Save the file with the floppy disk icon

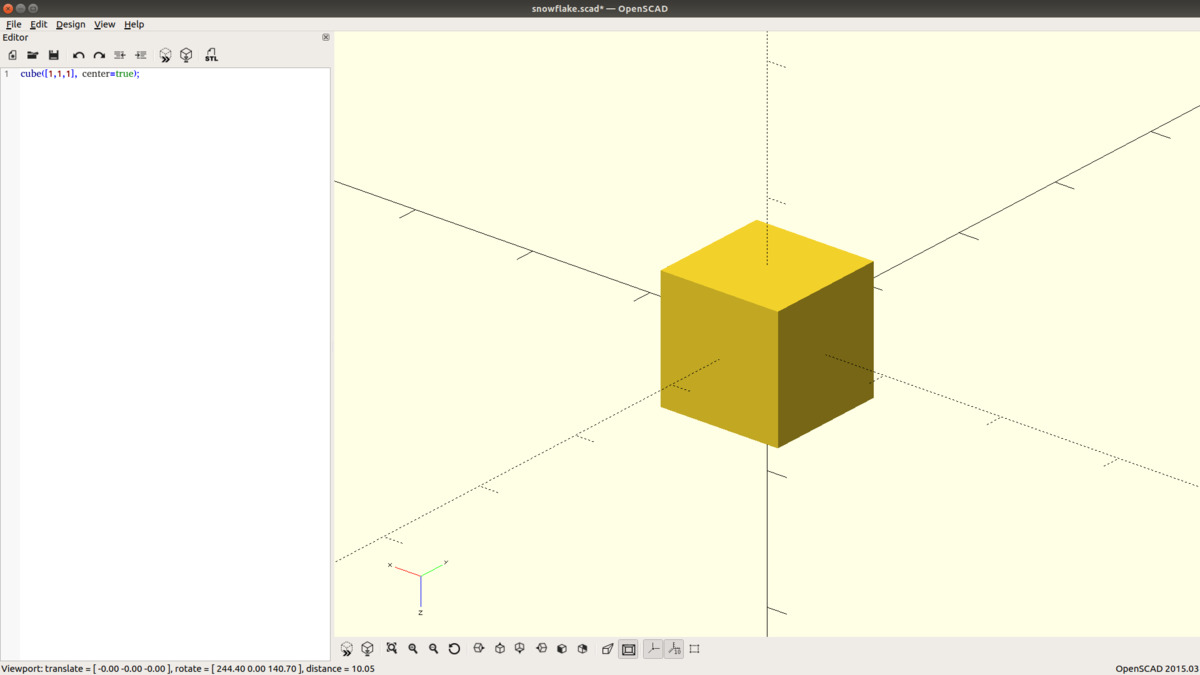[x=54, y=55]
